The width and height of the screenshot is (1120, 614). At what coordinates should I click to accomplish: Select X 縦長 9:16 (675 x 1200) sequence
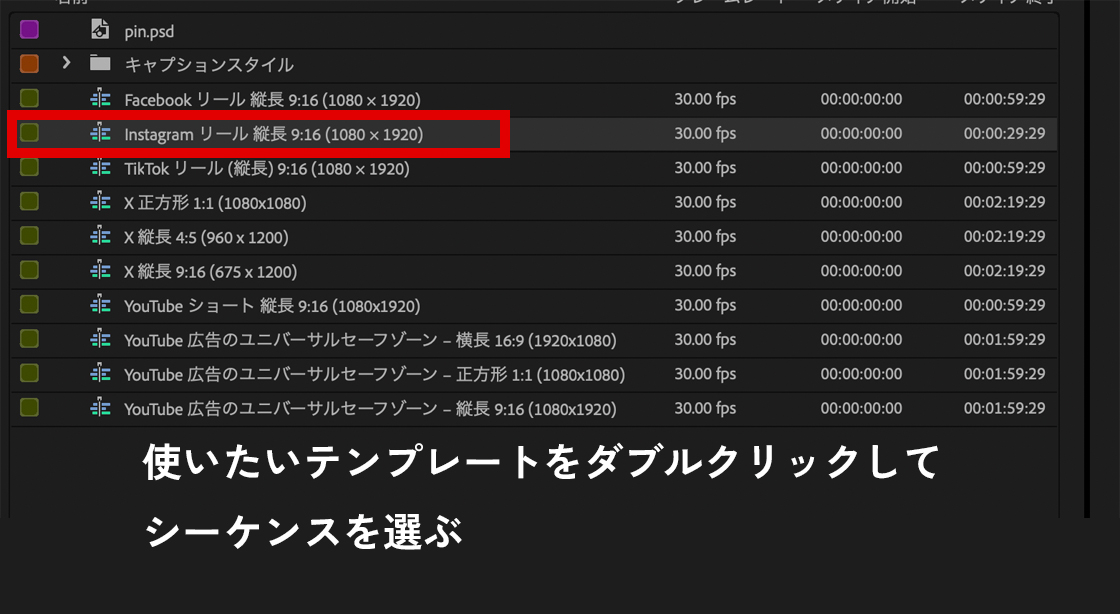point(210,272)
